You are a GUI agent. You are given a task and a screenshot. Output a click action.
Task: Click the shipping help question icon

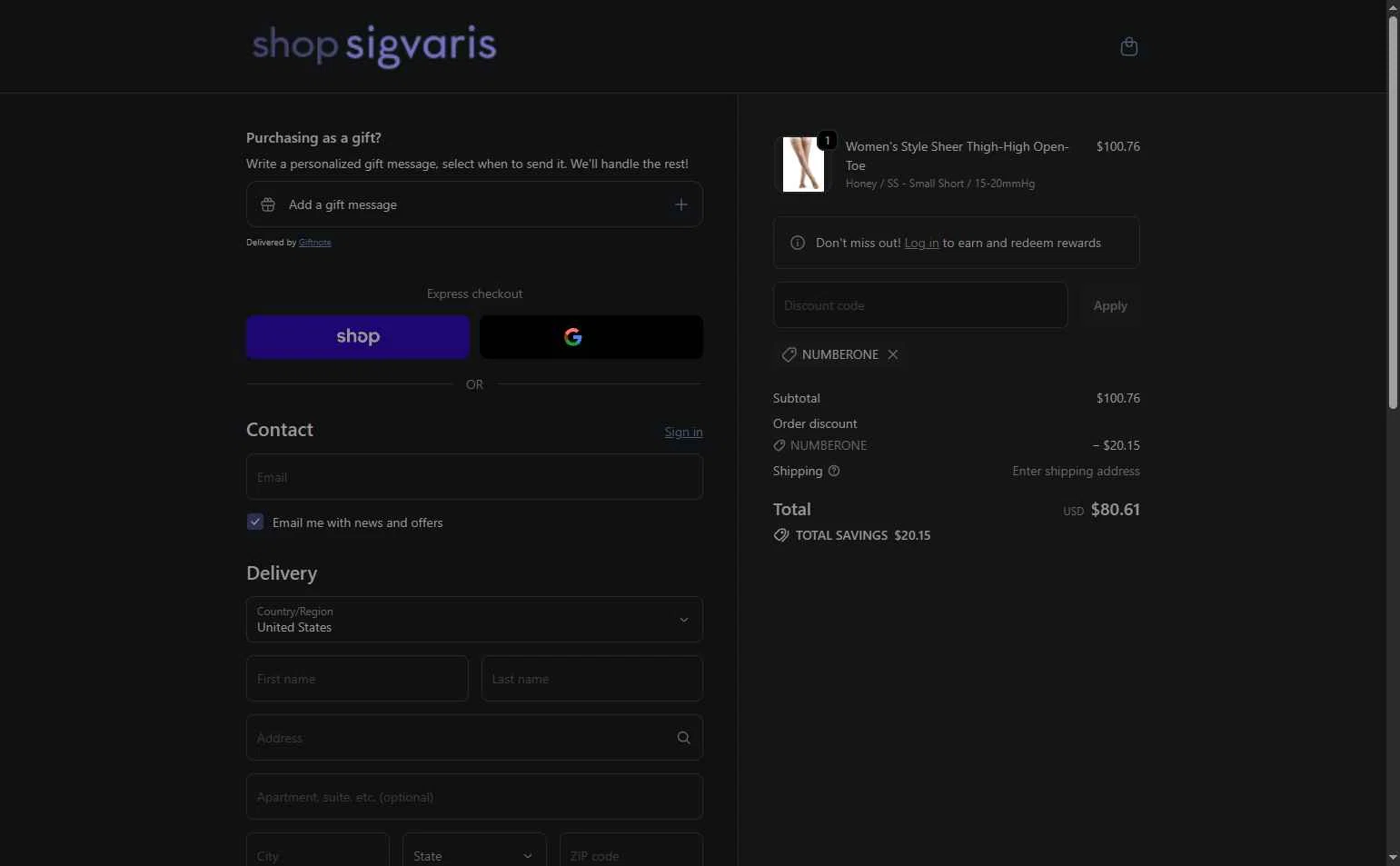(834, 471)
